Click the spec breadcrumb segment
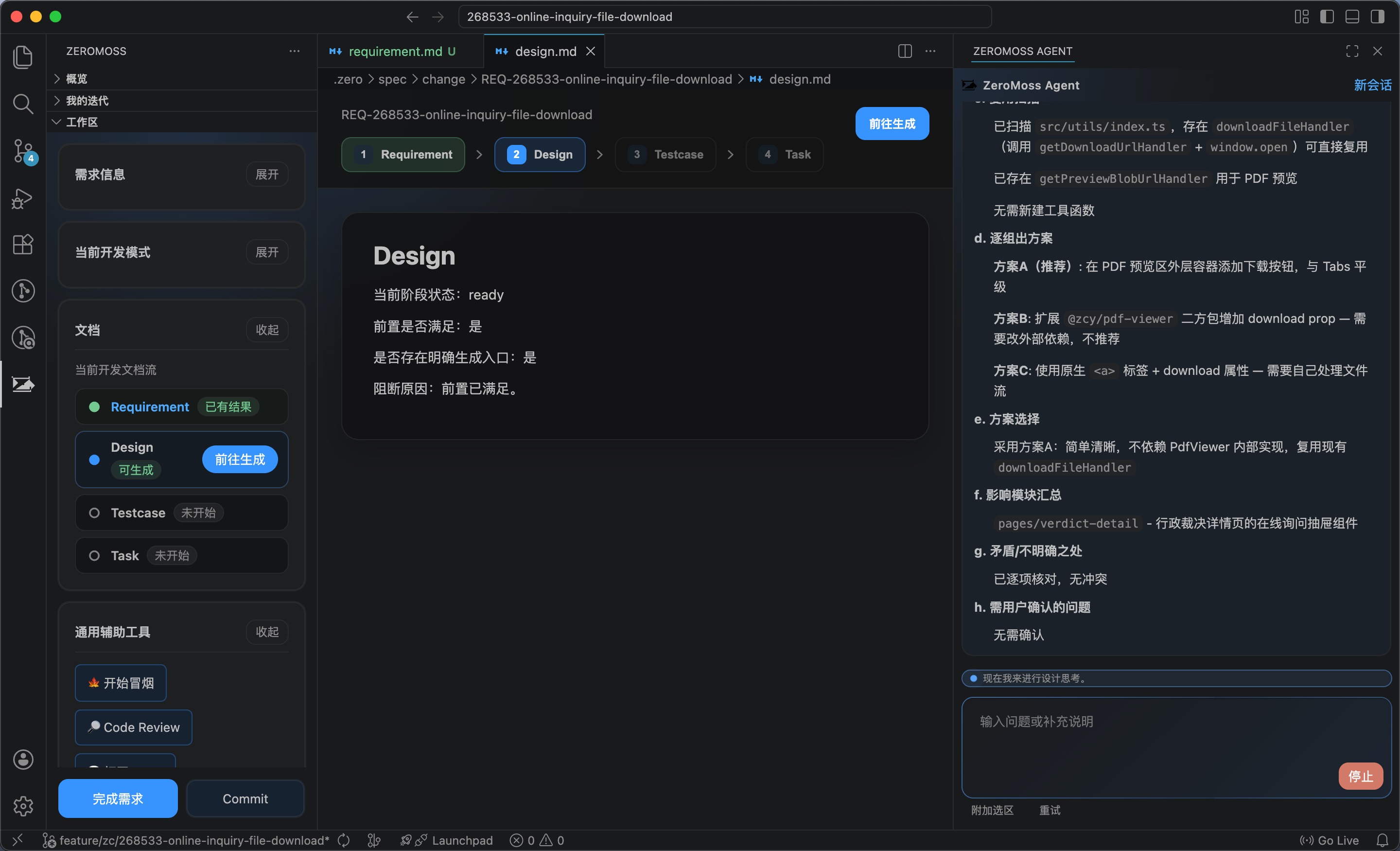Image resolution: width=1400 pixels, height=851 pixels. click(392, 80)
